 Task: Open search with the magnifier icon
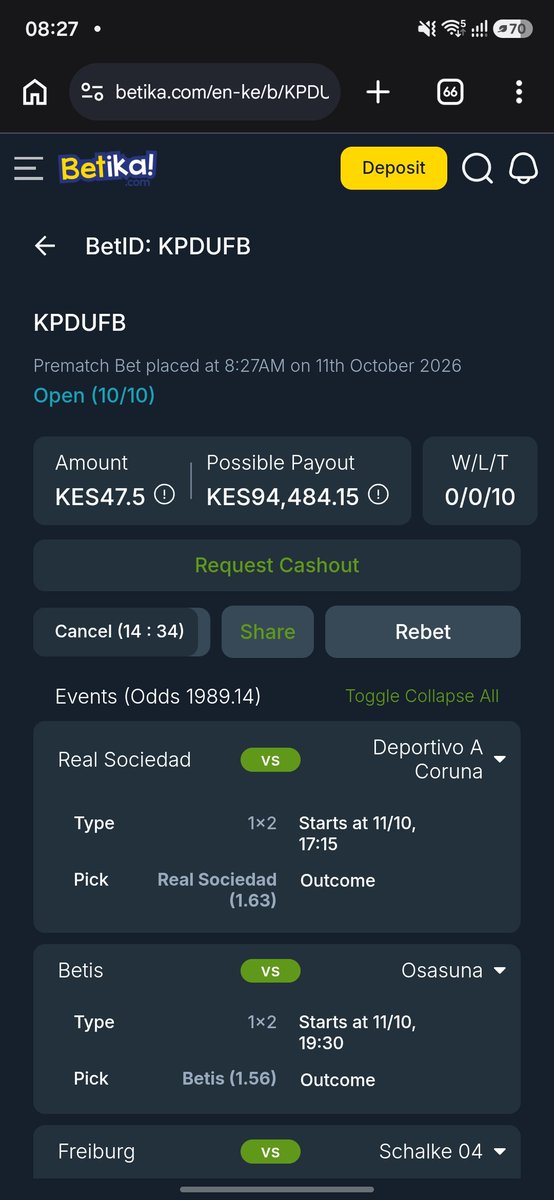(x=478, y=168)
